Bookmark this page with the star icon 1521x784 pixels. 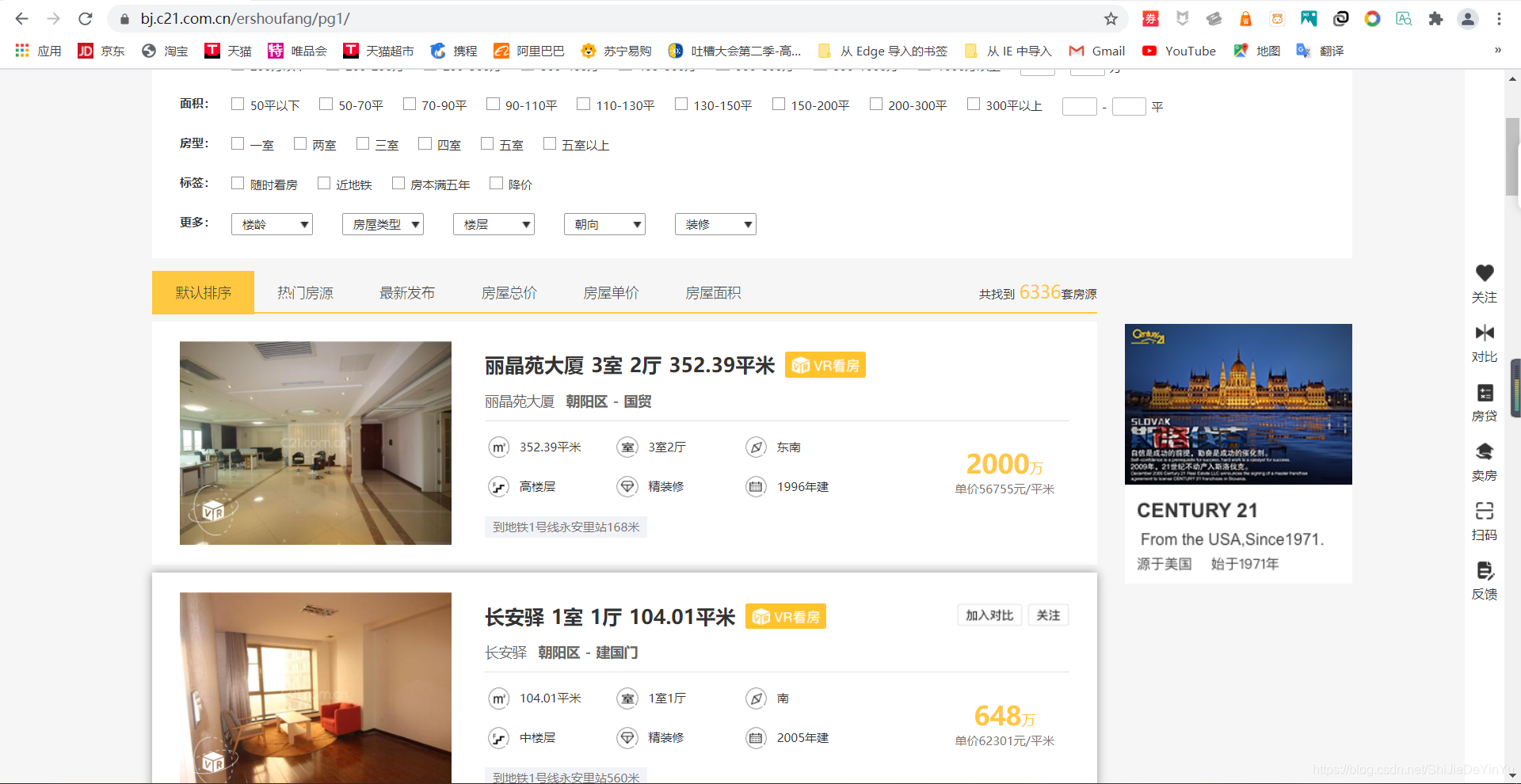[1111, 18]
